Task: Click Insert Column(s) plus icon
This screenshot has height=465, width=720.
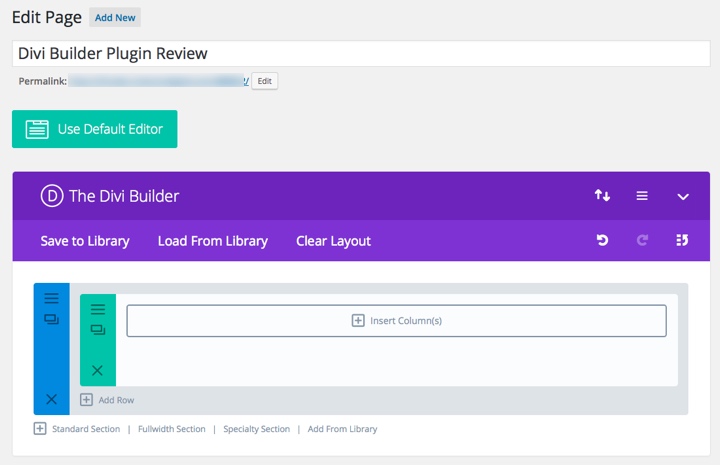Action: click(358, 320)
